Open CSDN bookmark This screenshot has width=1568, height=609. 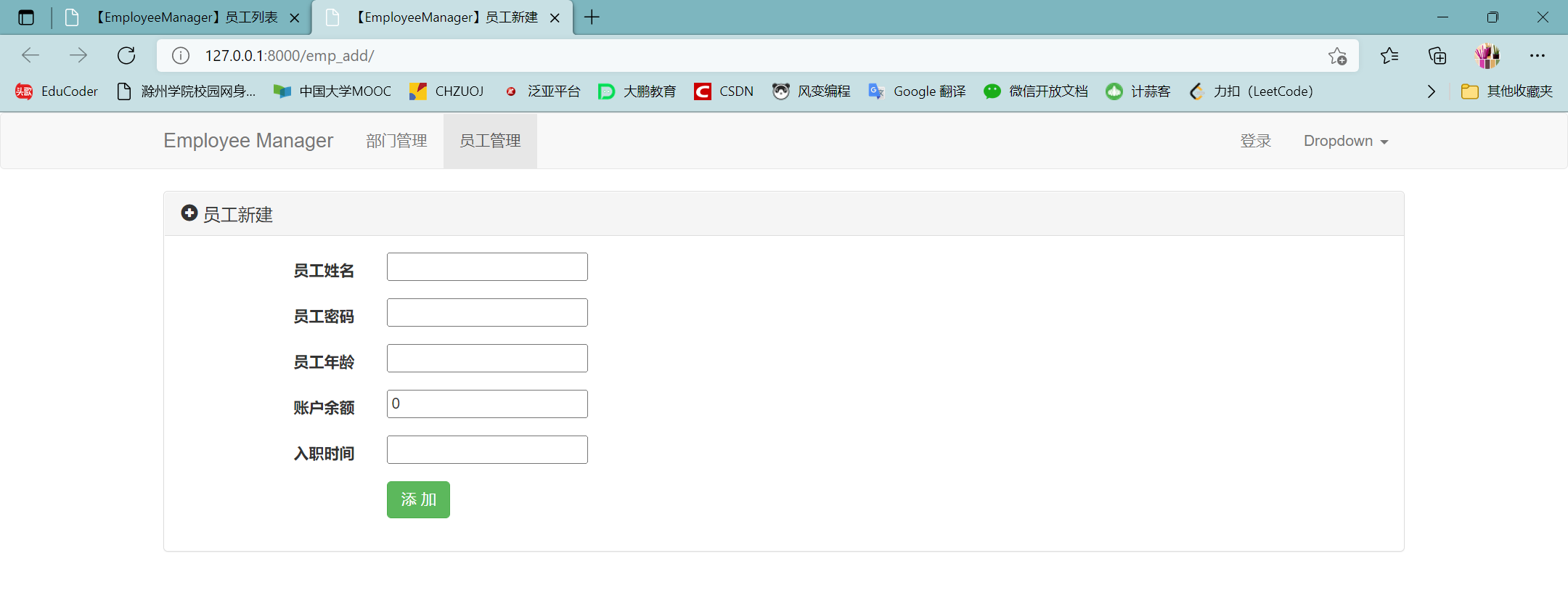[x=724, y=91]
